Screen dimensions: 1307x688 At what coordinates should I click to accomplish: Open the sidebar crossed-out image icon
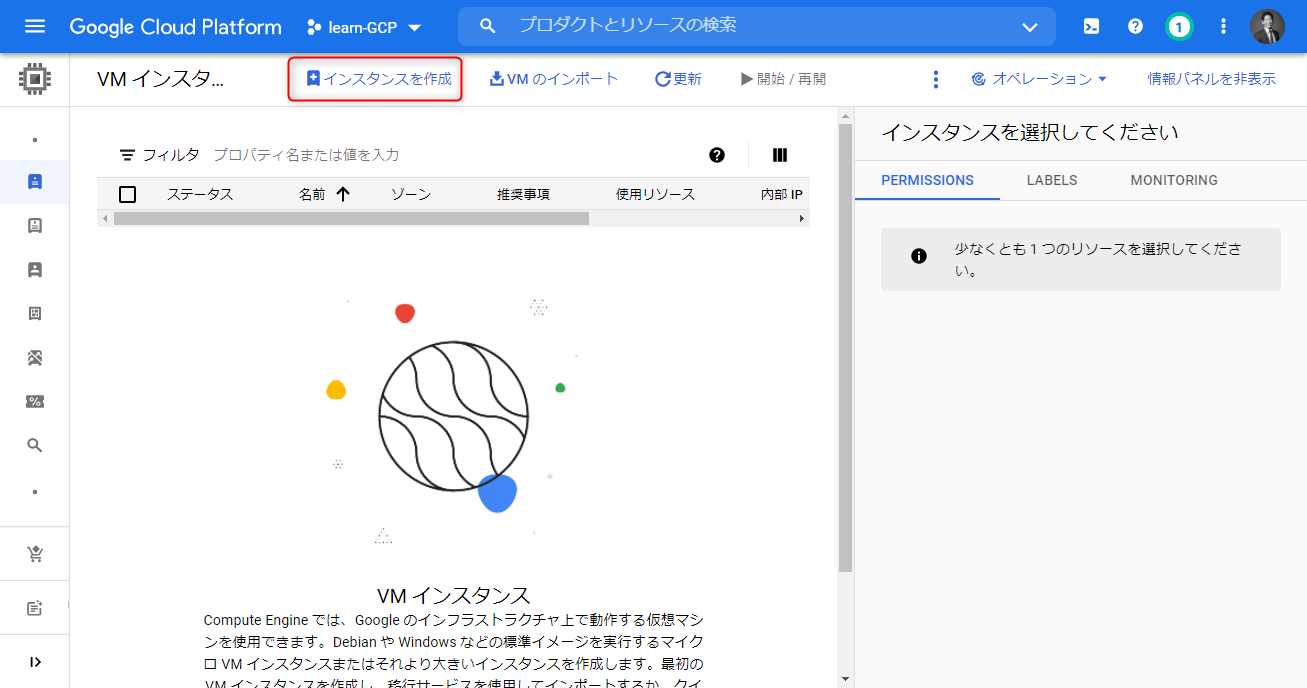tap(35, 358)
